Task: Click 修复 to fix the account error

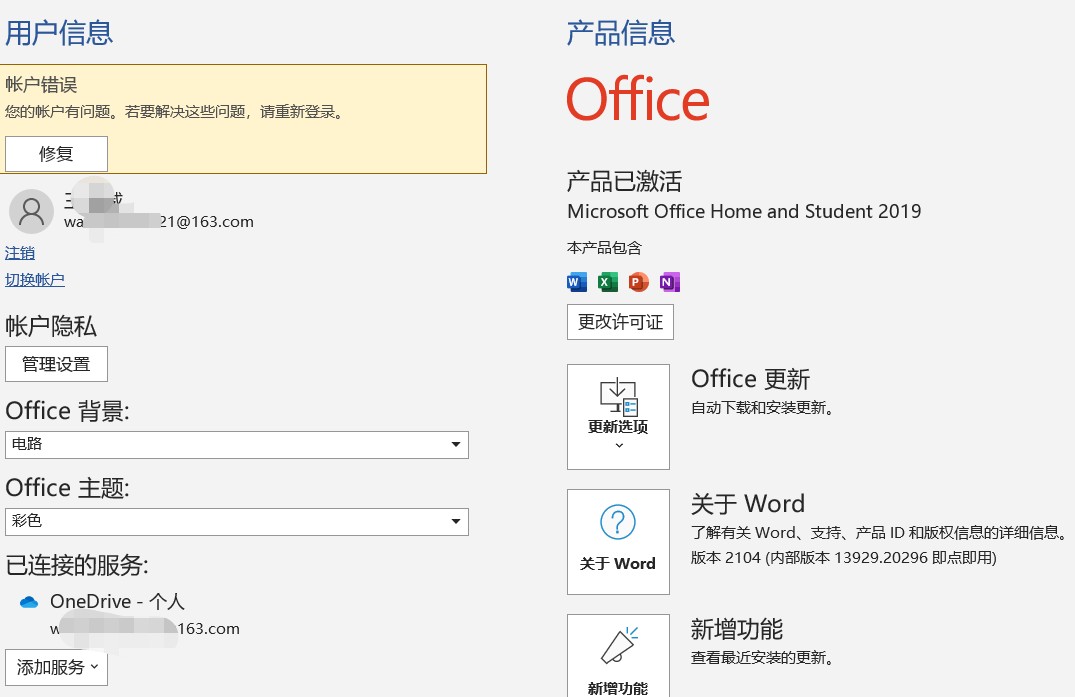Action: pyautogui.click(x=56, y=154)
